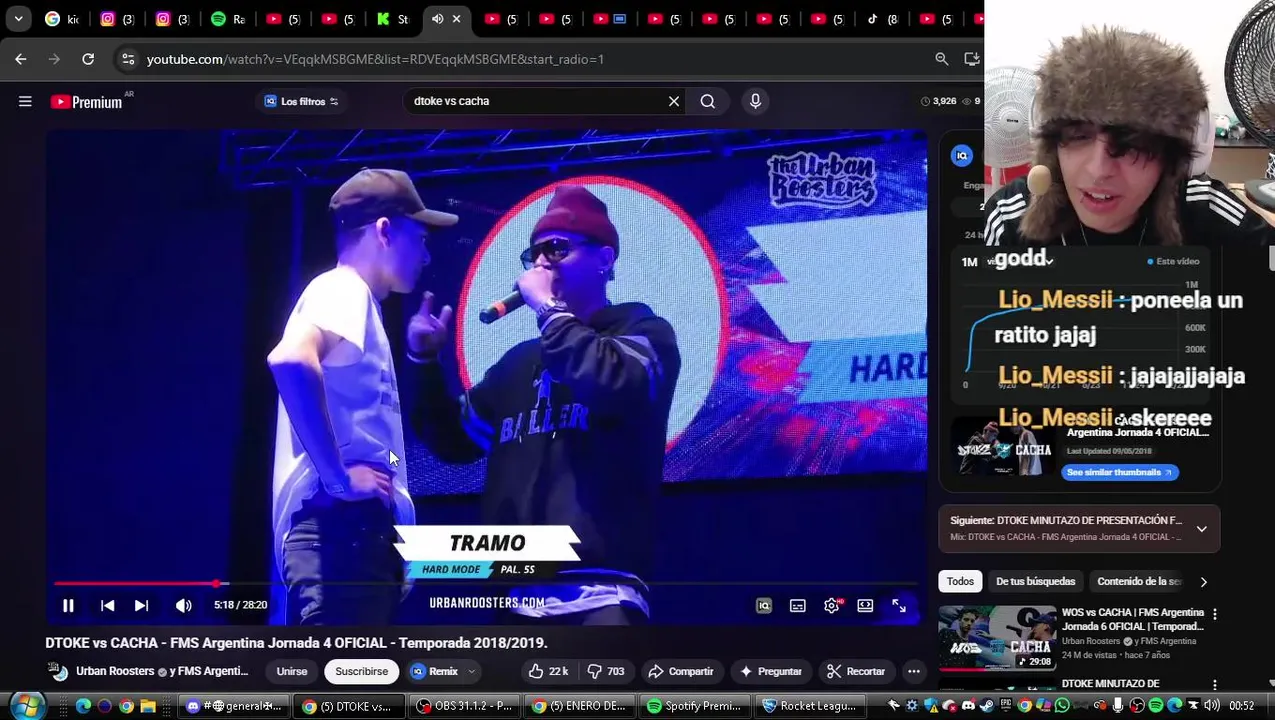Image resolution: width=1275 pixels, height=720 pixels.
Task: Select Contenido de la serie chip
Action: [x=1139, y=581]
